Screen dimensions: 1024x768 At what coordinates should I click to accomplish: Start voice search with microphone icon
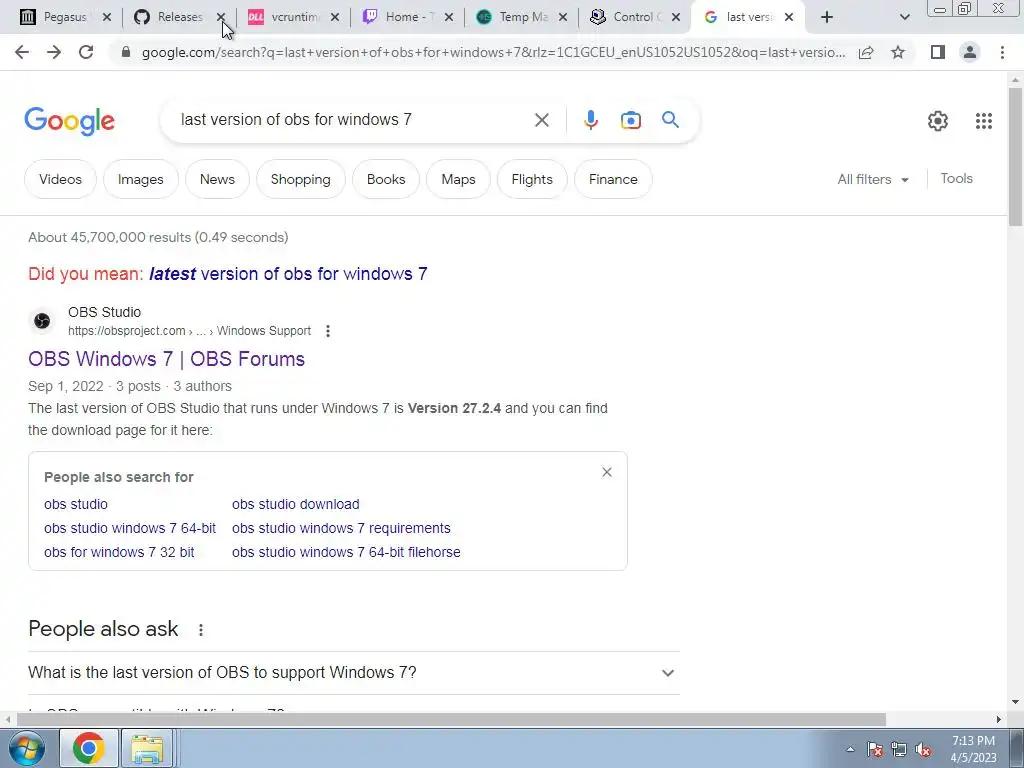coord(590,120)
